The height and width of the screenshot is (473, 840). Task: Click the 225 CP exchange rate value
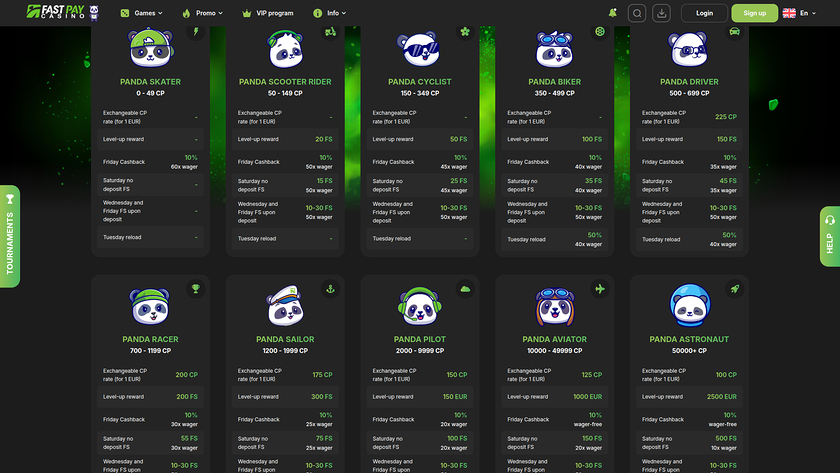point(726,117)
